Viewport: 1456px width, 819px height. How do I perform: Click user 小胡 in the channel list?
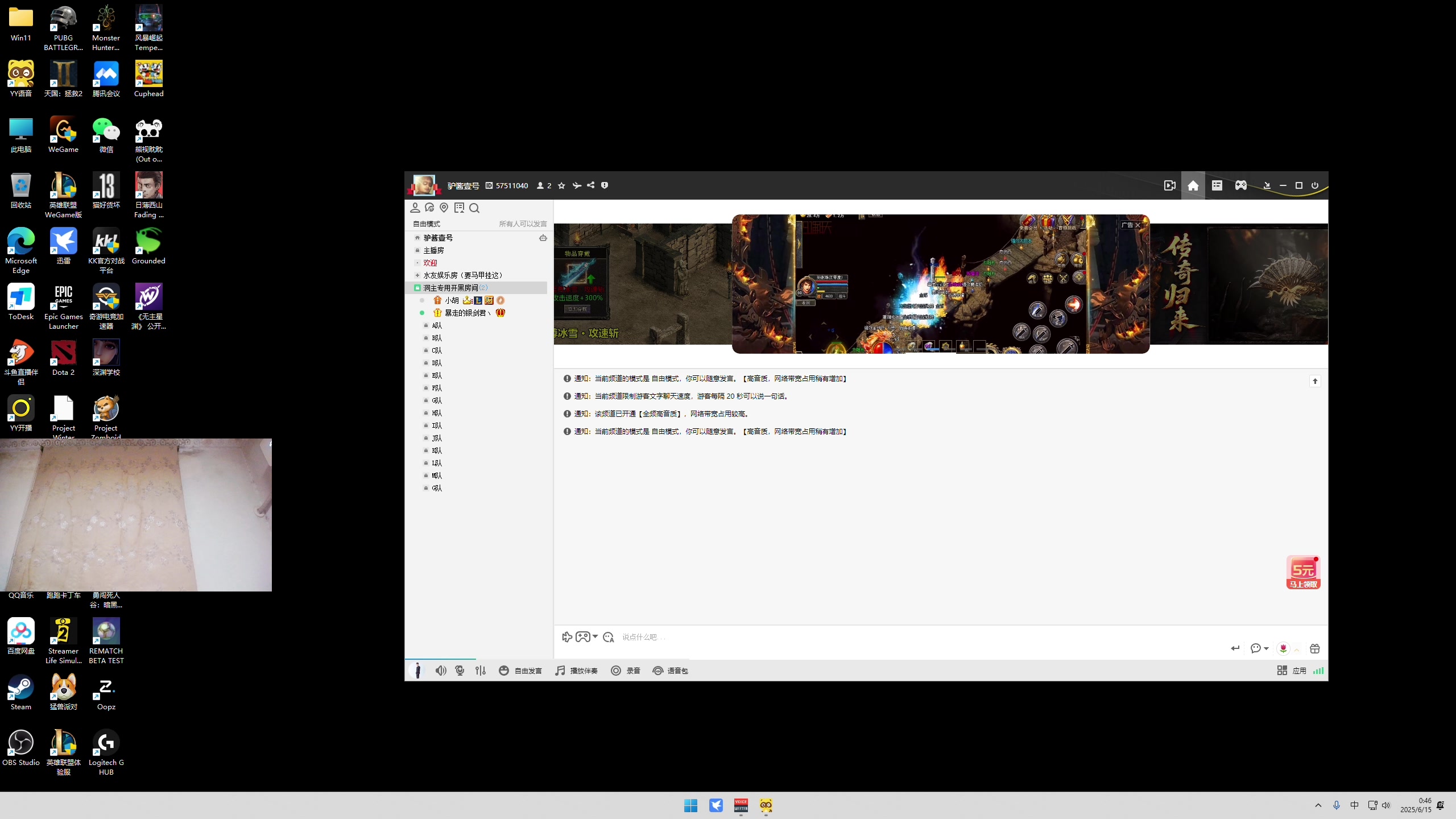[x=452, y=300]
